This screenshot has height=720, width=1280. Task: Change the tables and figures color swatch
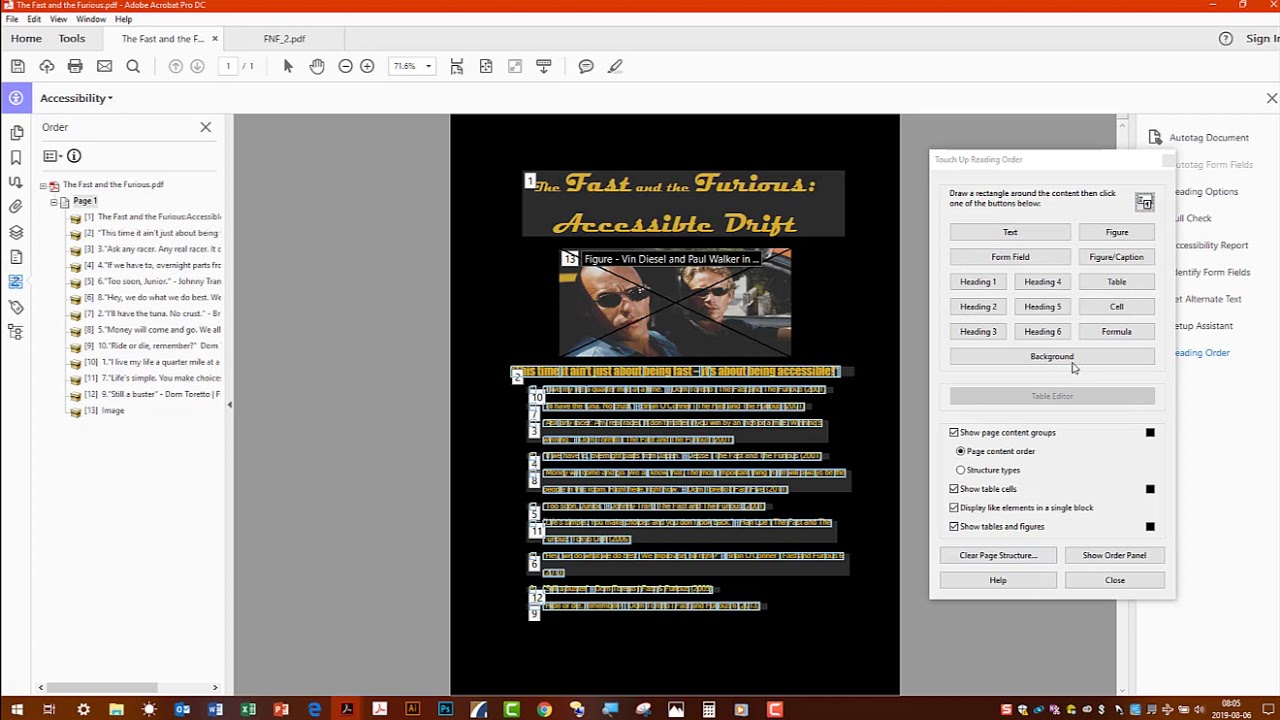click(1150, 527)
